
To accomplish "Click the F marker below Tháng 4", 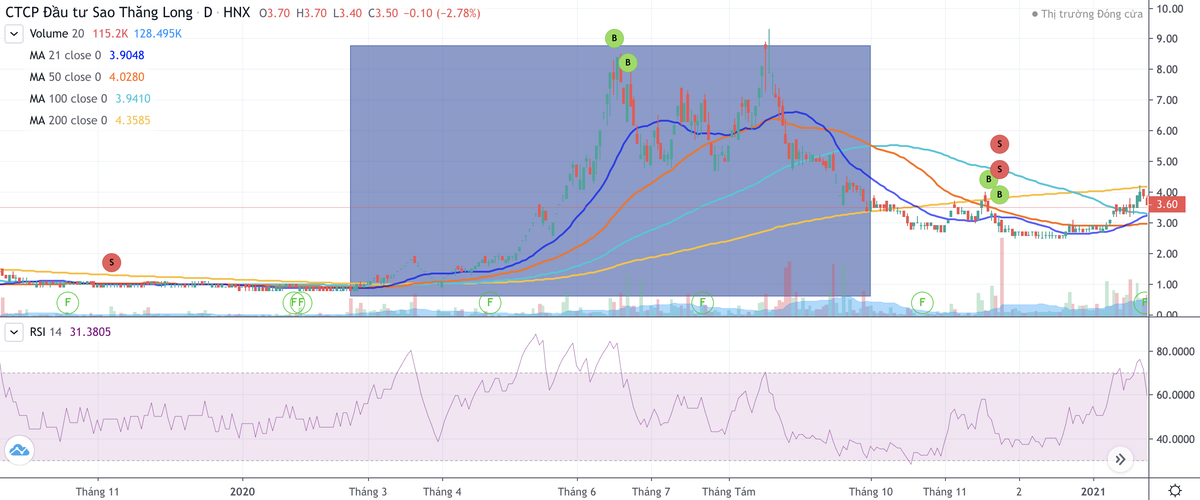I will [489, 302].
